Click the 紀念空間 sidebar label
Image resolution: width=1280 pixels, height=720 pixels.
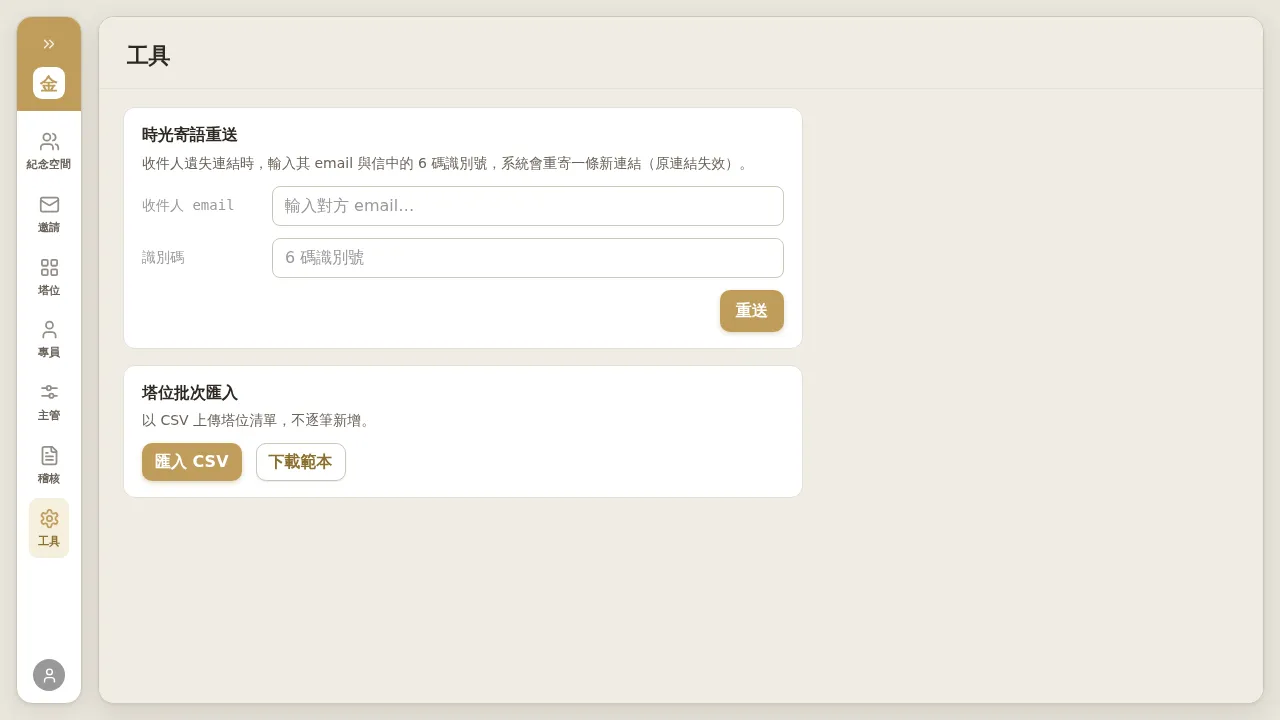pos(49,164)
